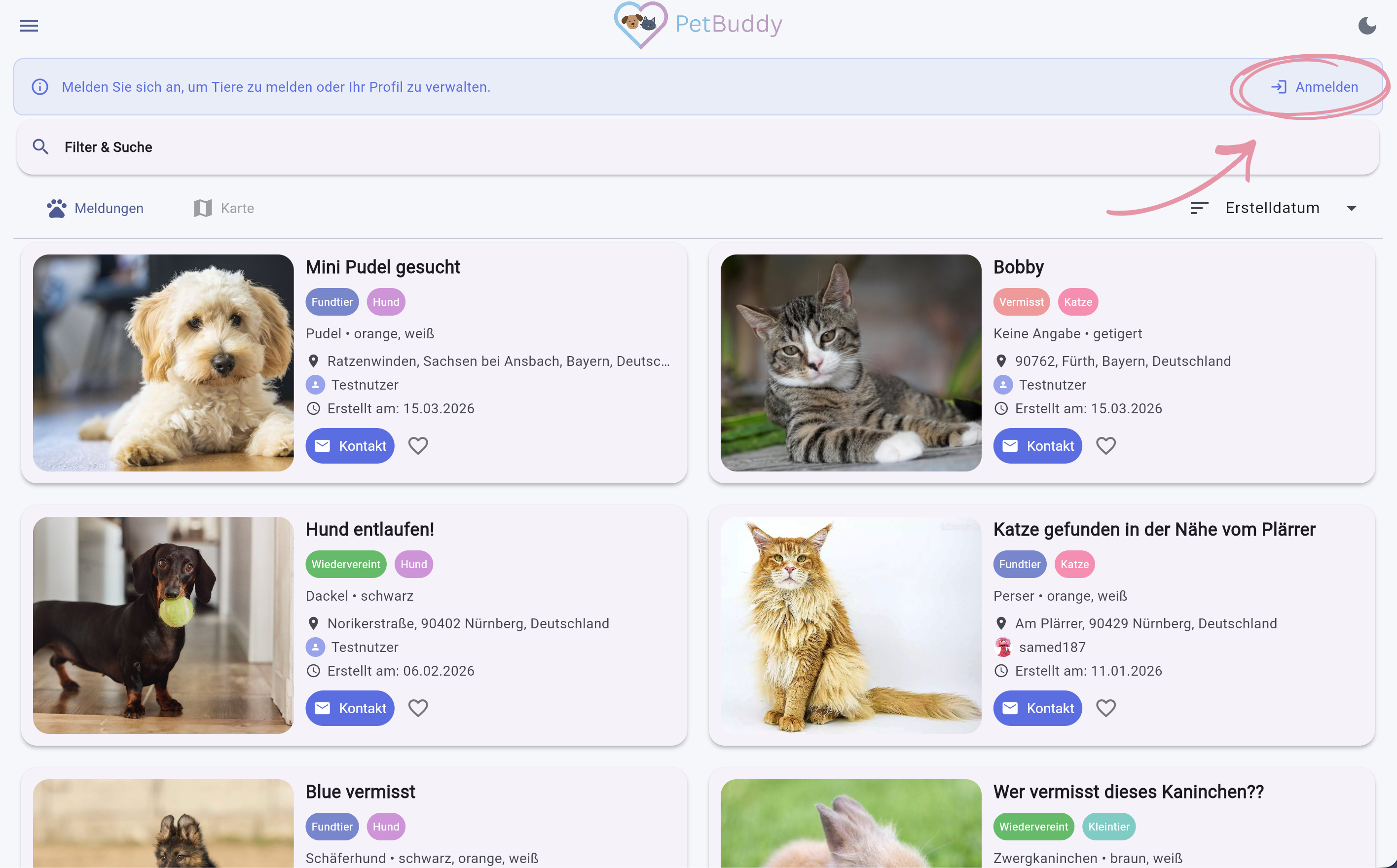This screenshot has width=1397, height=868.
Task: Click the Wiedervereint tag on Hund entlaufen!
Action: tap(346, 564)
